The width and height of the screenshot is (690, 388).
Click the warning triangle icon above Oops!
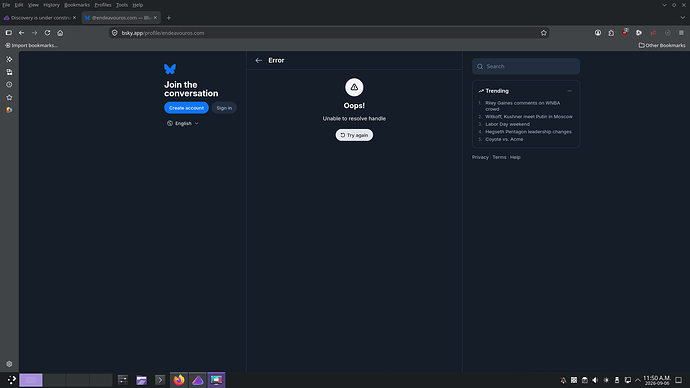(354, 87)
